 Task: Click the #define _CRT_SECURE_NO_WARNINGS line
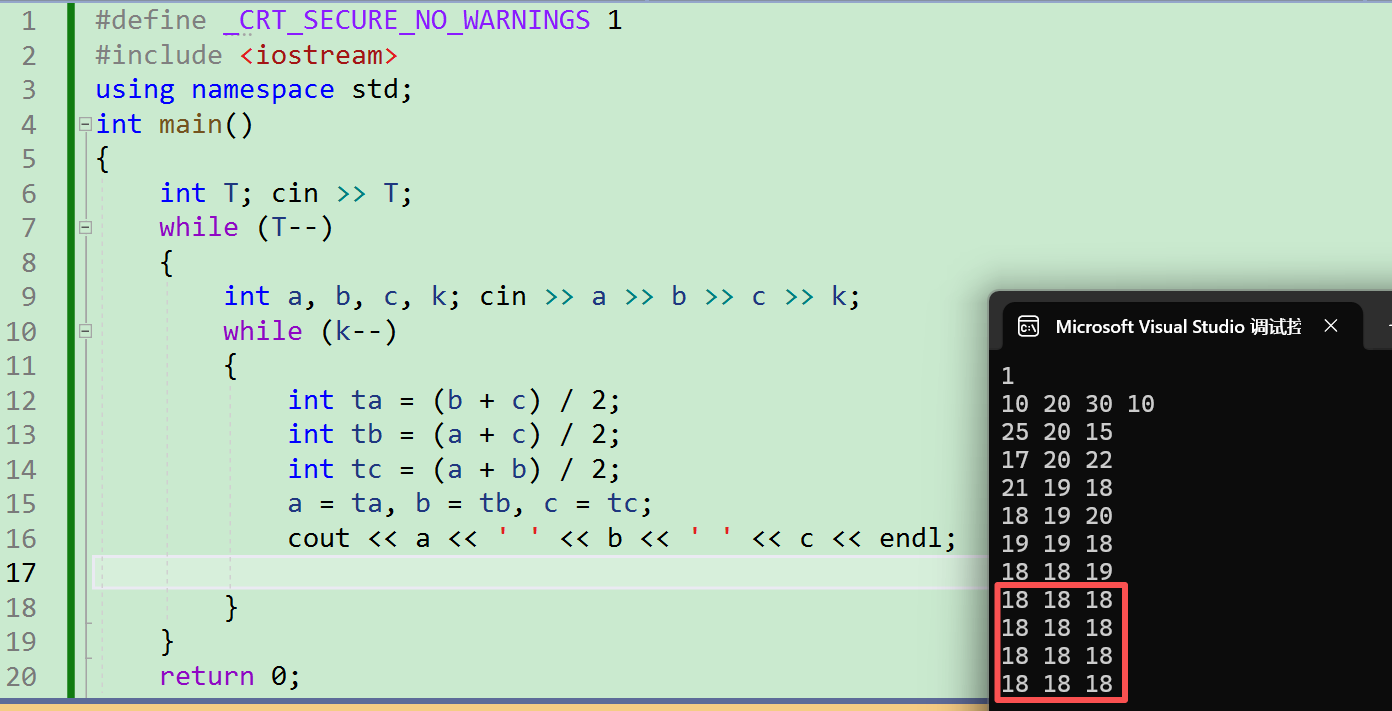359,20
